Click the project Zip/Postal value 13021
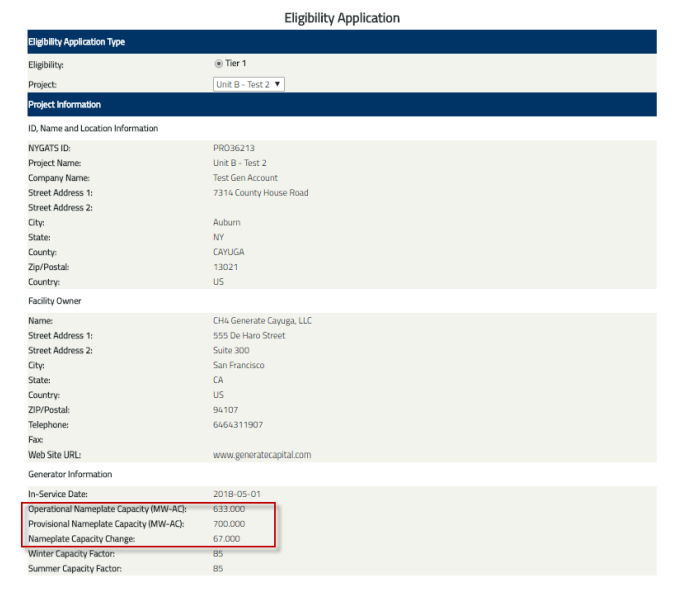 click(x=226, y=267)
